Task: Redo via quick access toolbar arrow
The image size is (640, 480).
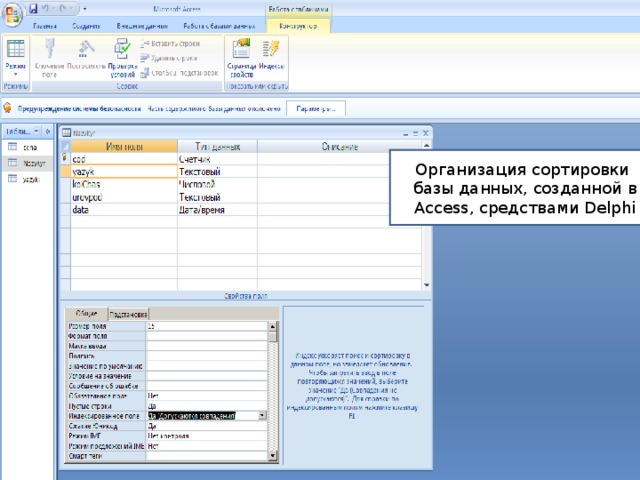Action: coord(62,8)
